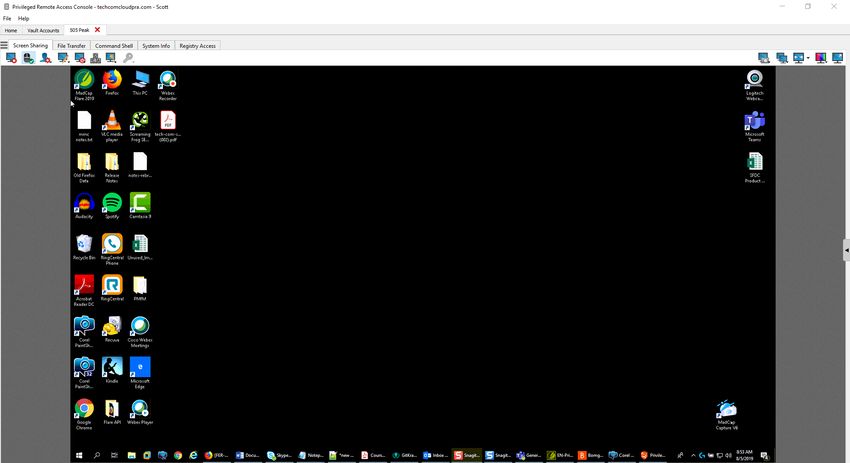Screen dimensions: 850x463
Task: Open the hamburger session menu
Action: [4, 46]
